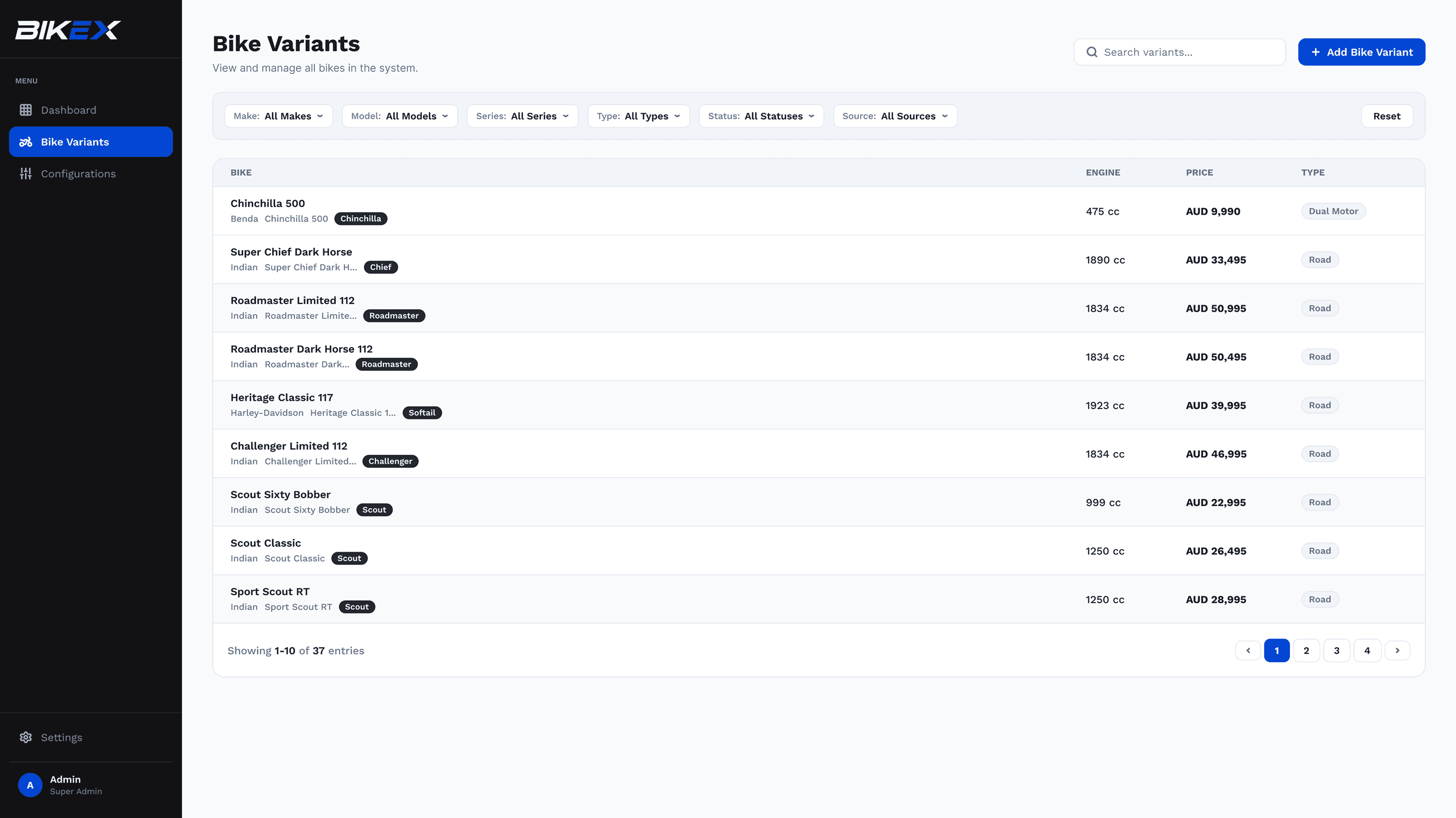Click the Configurations sliders icon

[x=26, y=173]
